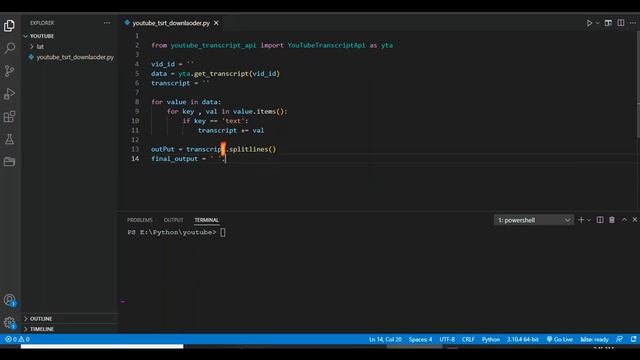
Task: Switch to the TERMINAL panel tab
Action: point(207,220)
